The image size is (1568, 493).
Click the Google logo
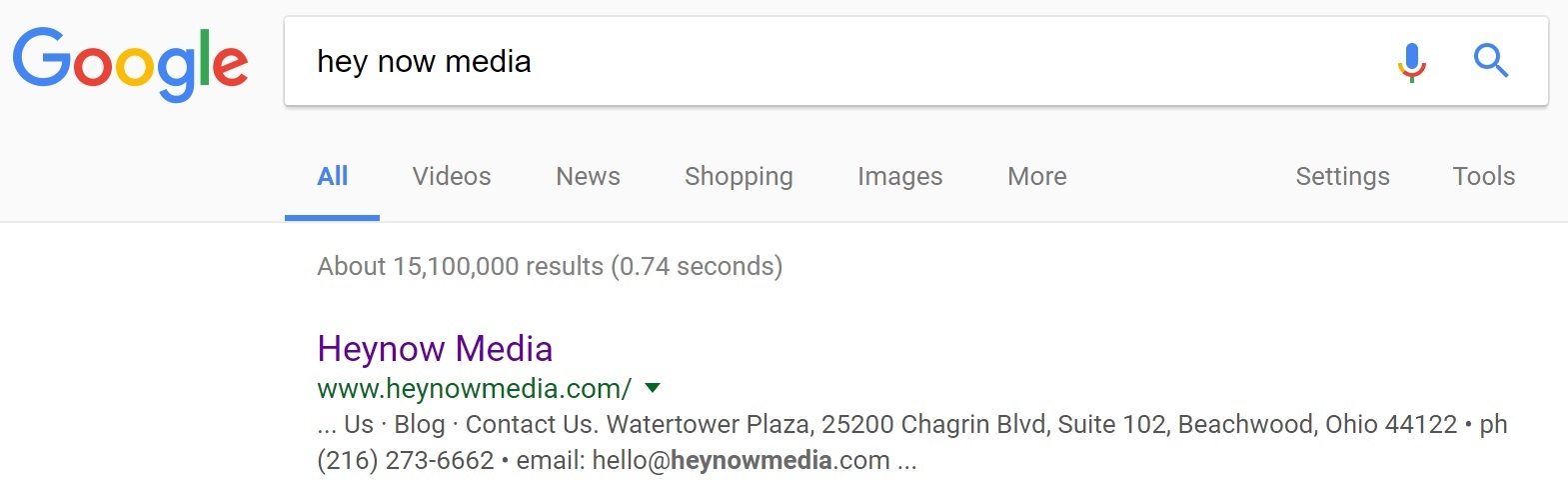[130, 64]
